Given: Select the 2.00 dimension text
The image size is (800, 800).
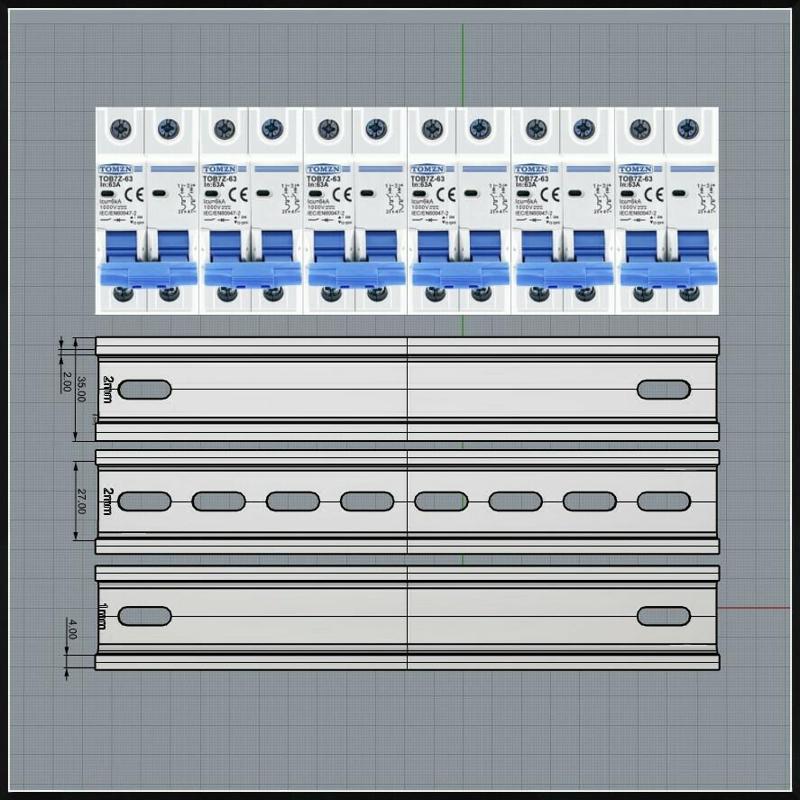Looking at the screenshot, I should coord(66,382).
